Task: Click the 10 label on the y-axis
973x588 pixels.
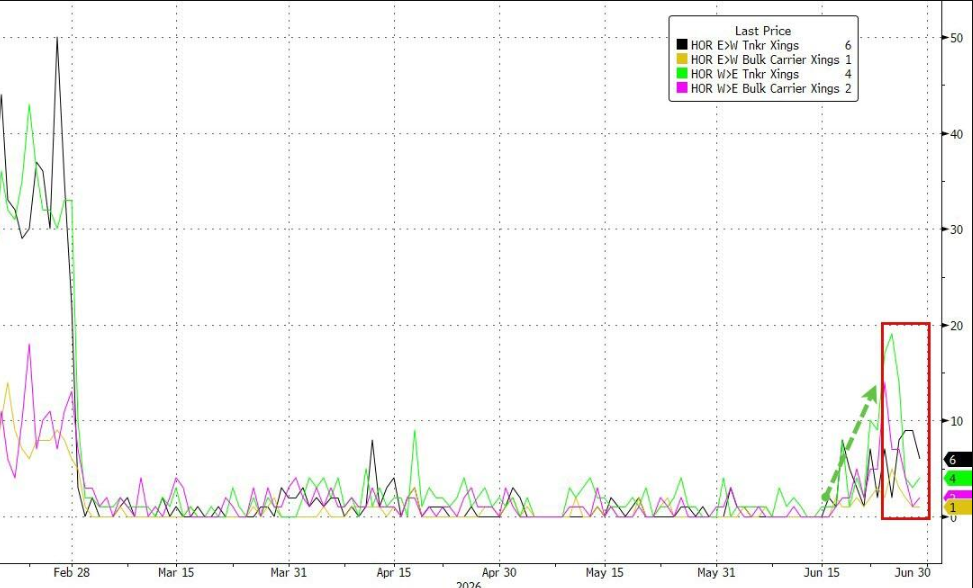Action: tap(956, 421)
